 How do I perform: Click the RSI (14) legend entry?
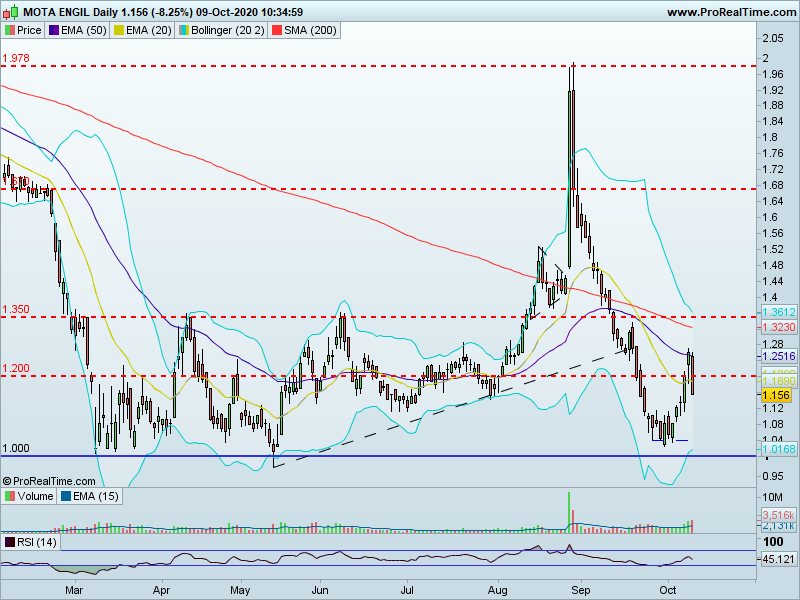pyautogui.click(x=31, y=542)
